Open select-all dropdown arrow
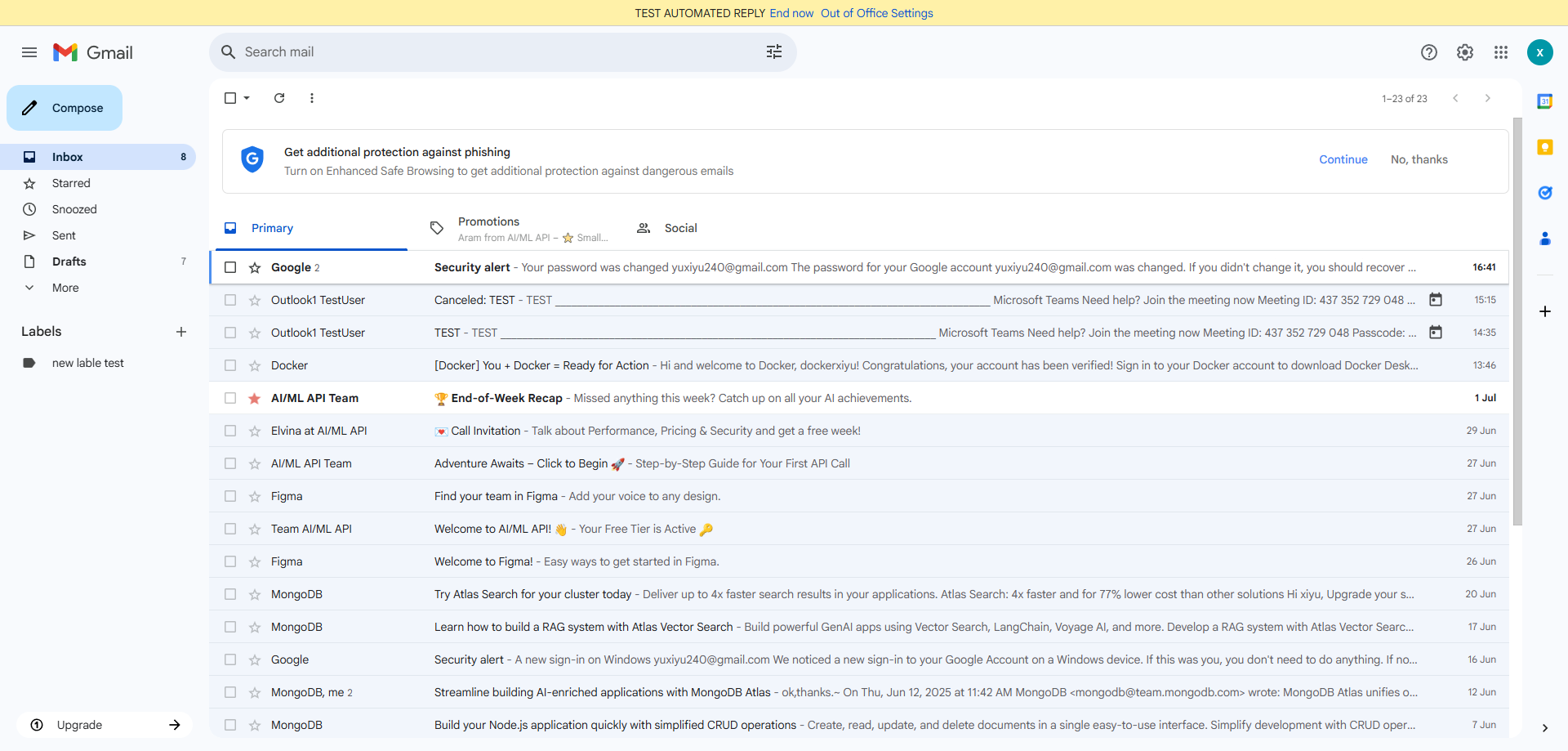Image resolution: width=1568 pixels, height=751 pixels. (x=247, y=98)
